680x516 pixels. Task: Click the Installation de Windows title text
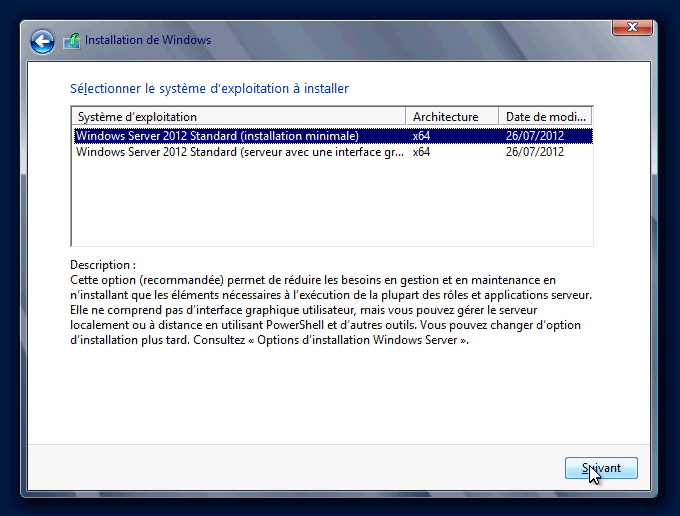[148, 40]
